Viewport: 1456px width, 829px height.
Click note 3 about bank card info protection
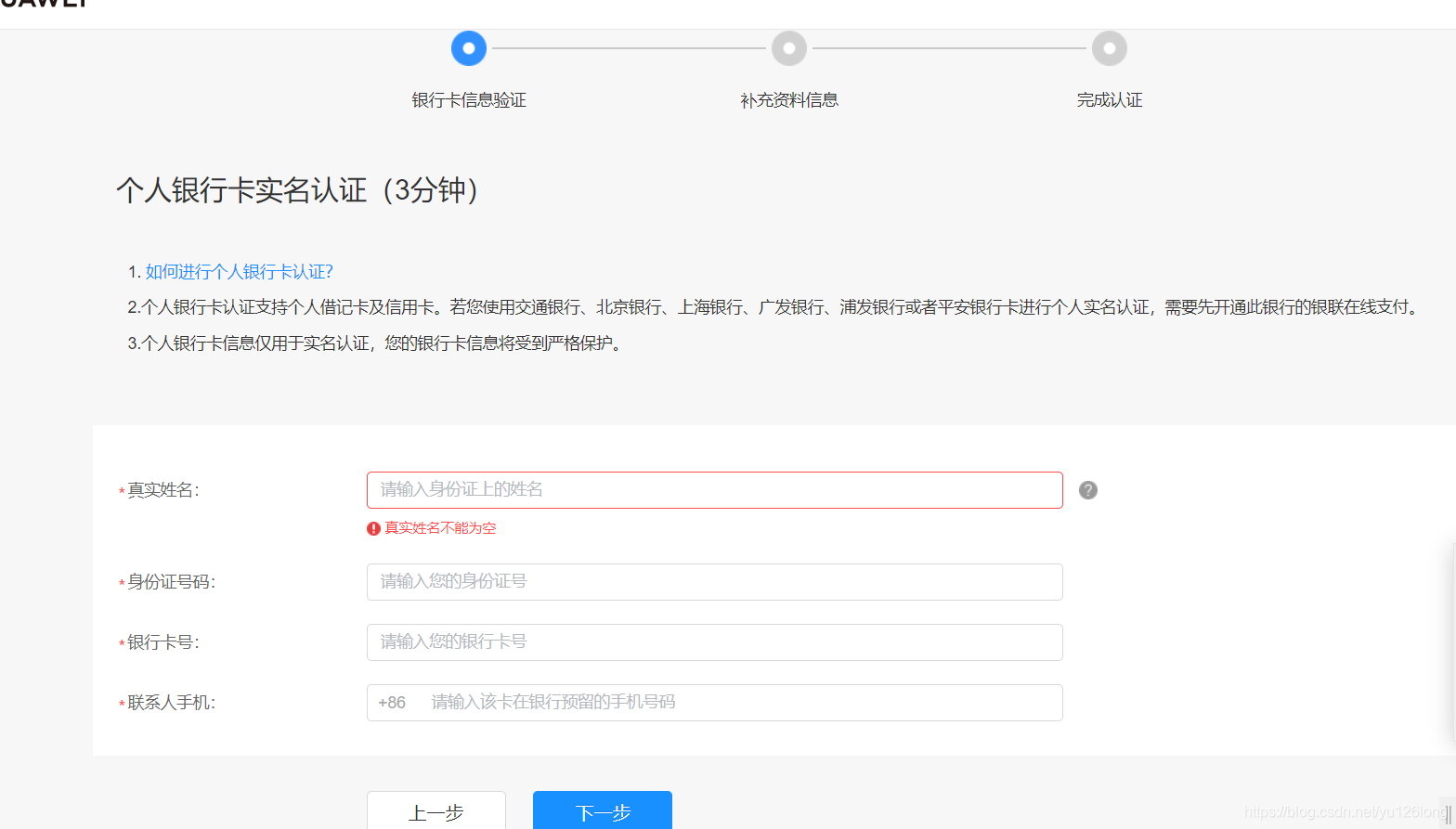(x=377, y=343)
